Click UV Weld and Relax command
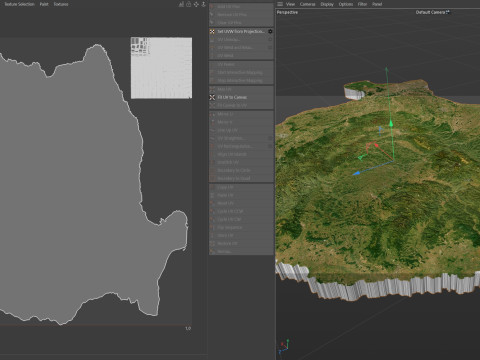This screenshot has width=480, height=360. (x=235, y=47)
